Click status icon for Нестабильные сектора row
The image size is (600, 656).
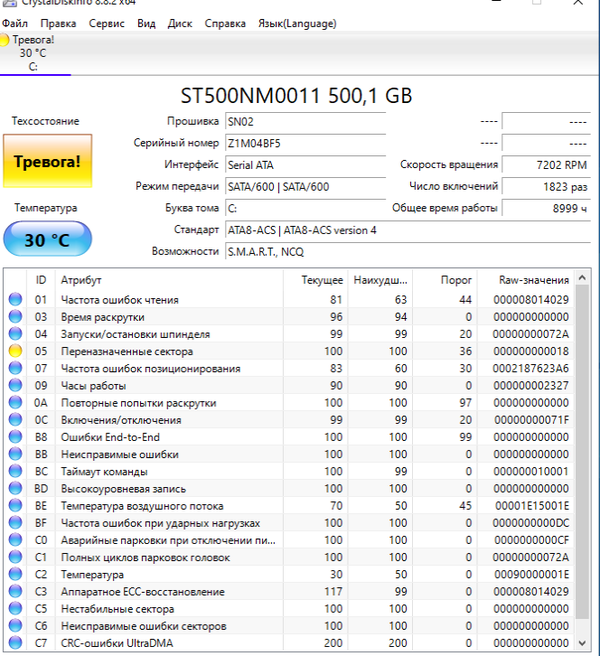pos(14,608)
